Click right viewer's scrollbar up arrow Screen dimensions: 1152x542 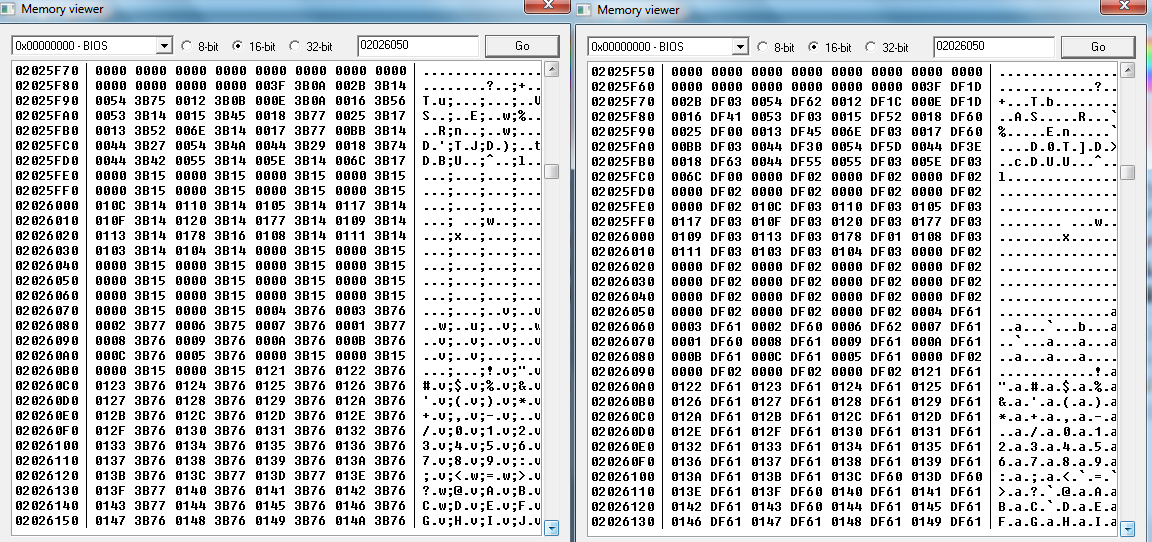tap(1127, 69)
